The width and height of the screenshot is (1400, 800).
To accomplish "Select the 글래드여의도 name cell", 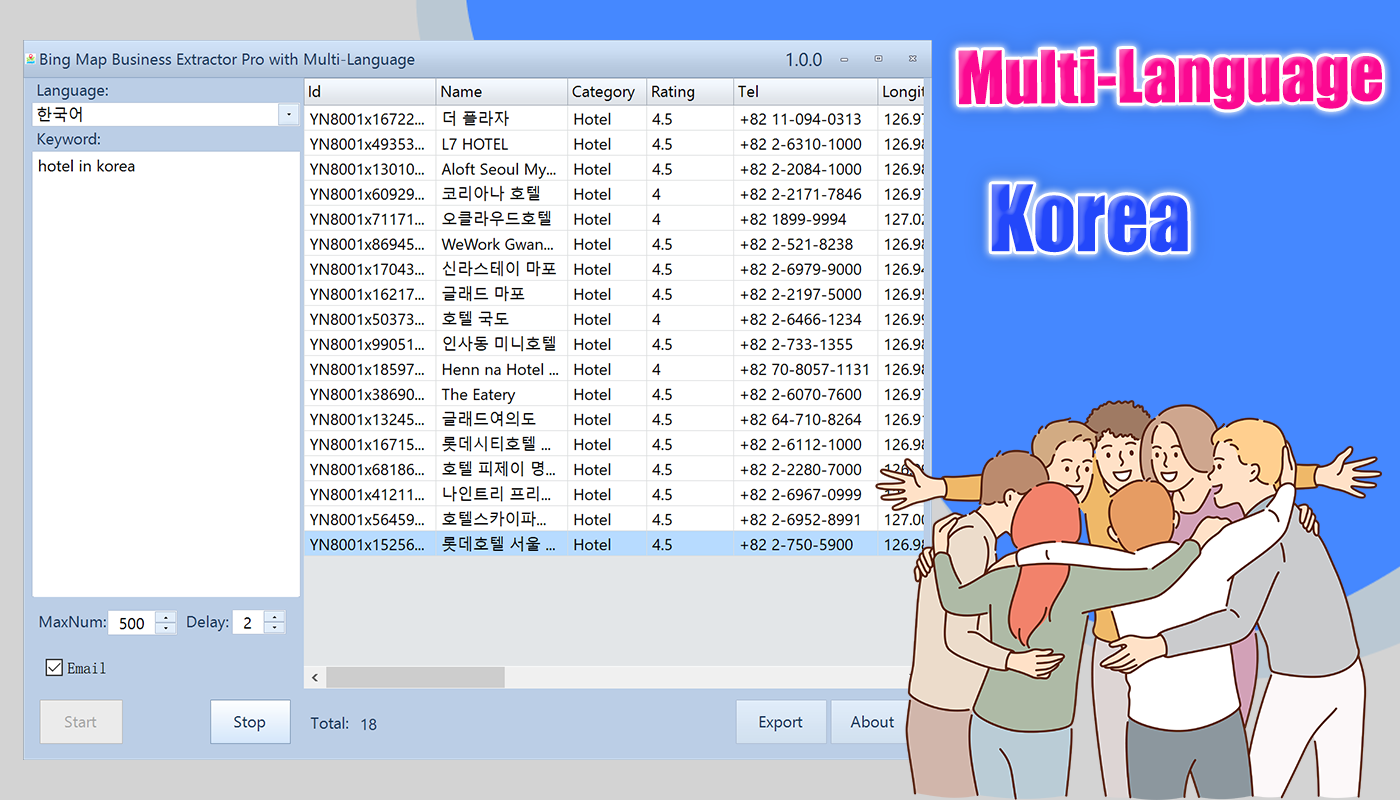I will [x=502, y=419].
